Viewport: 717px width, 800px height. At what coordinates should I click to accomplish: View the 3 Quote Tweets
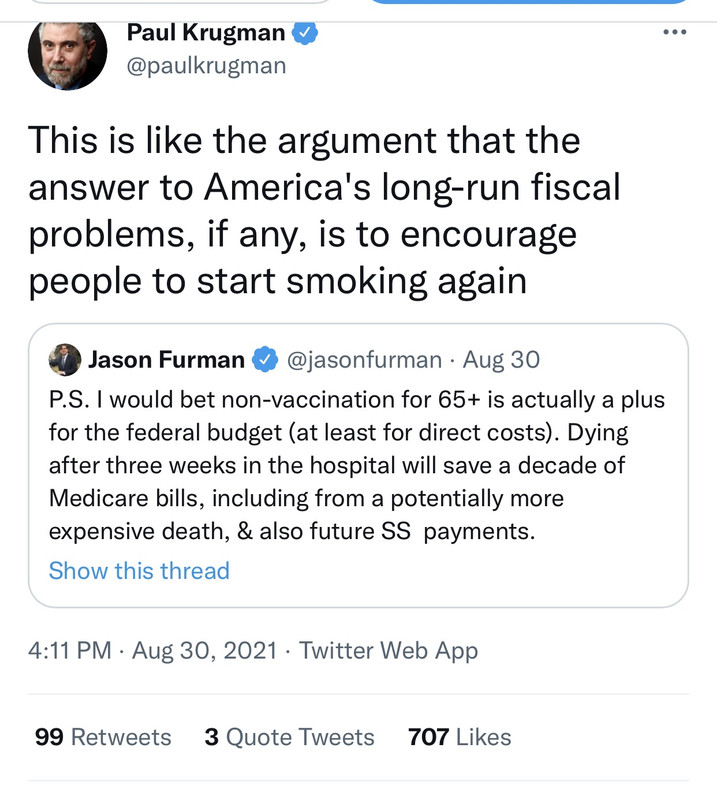point(289,737)
